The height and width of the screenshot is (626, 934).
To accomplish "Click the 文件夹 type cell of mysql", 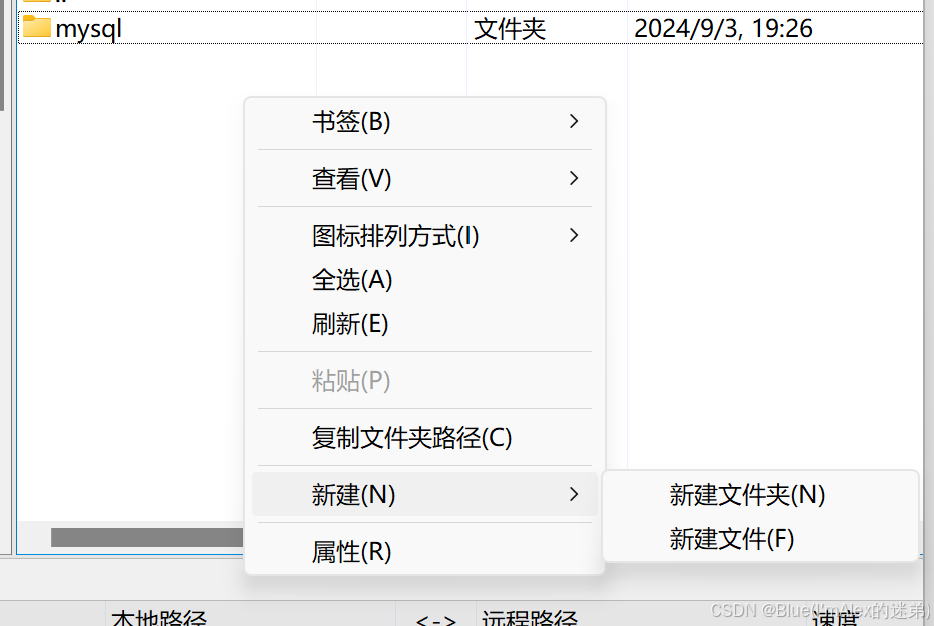I will coord(510,29).
